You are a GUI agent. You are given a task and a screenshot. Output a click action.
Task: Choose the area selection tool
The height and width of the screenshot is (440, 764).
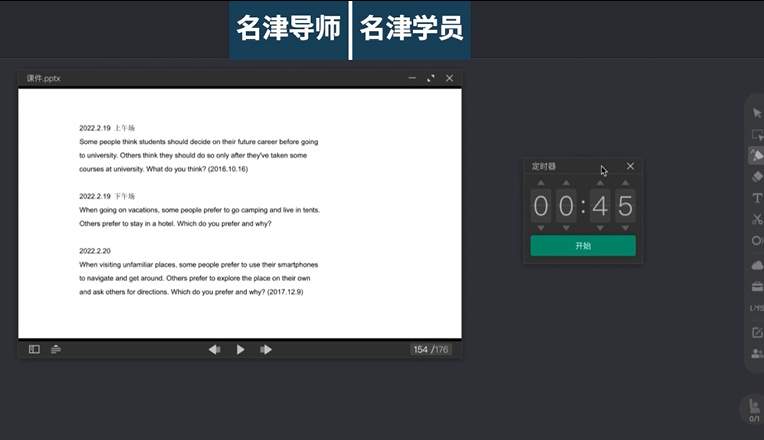(757, 134)
